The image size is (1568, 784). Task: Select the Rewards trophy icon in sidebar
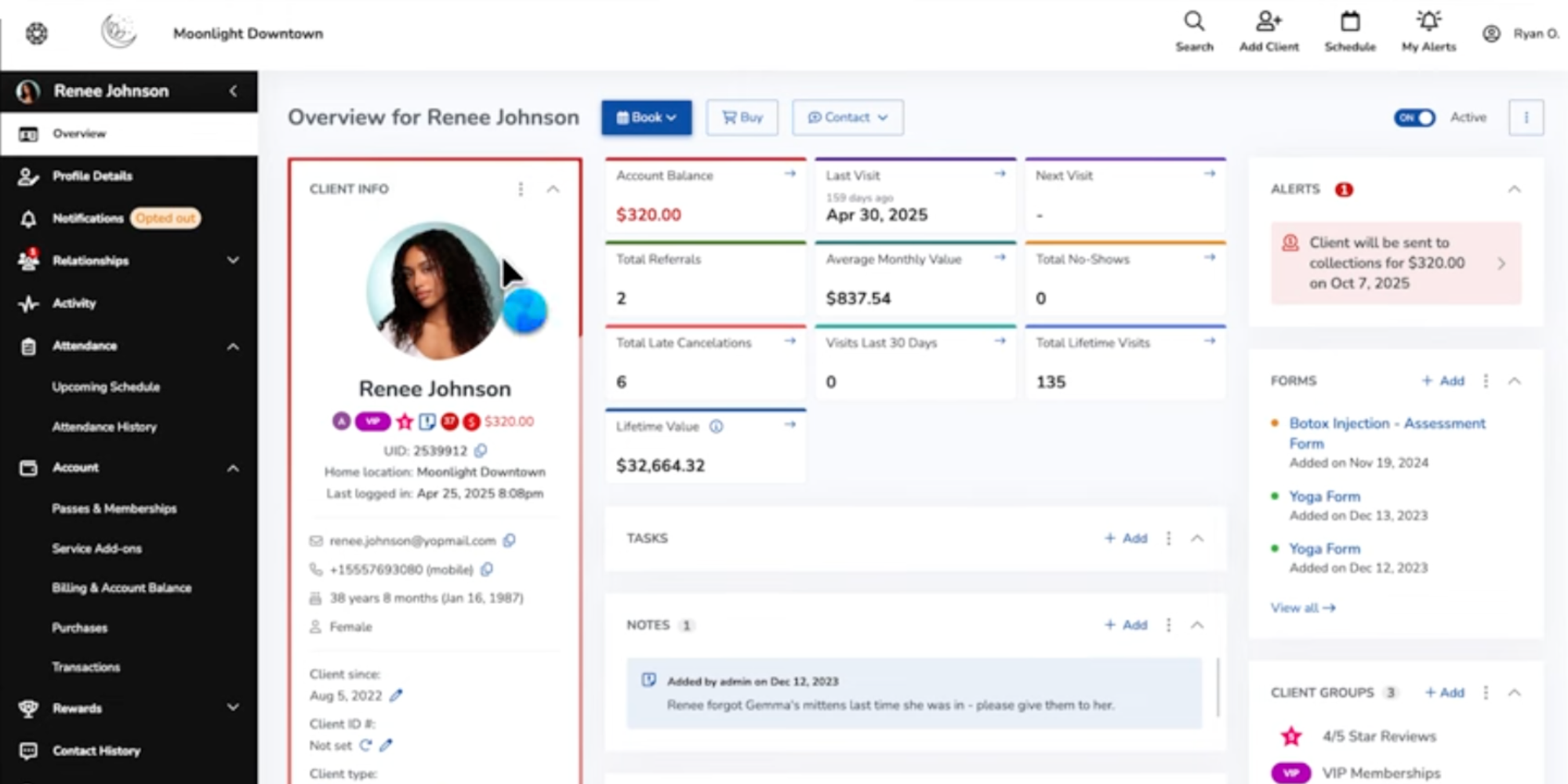29,708
